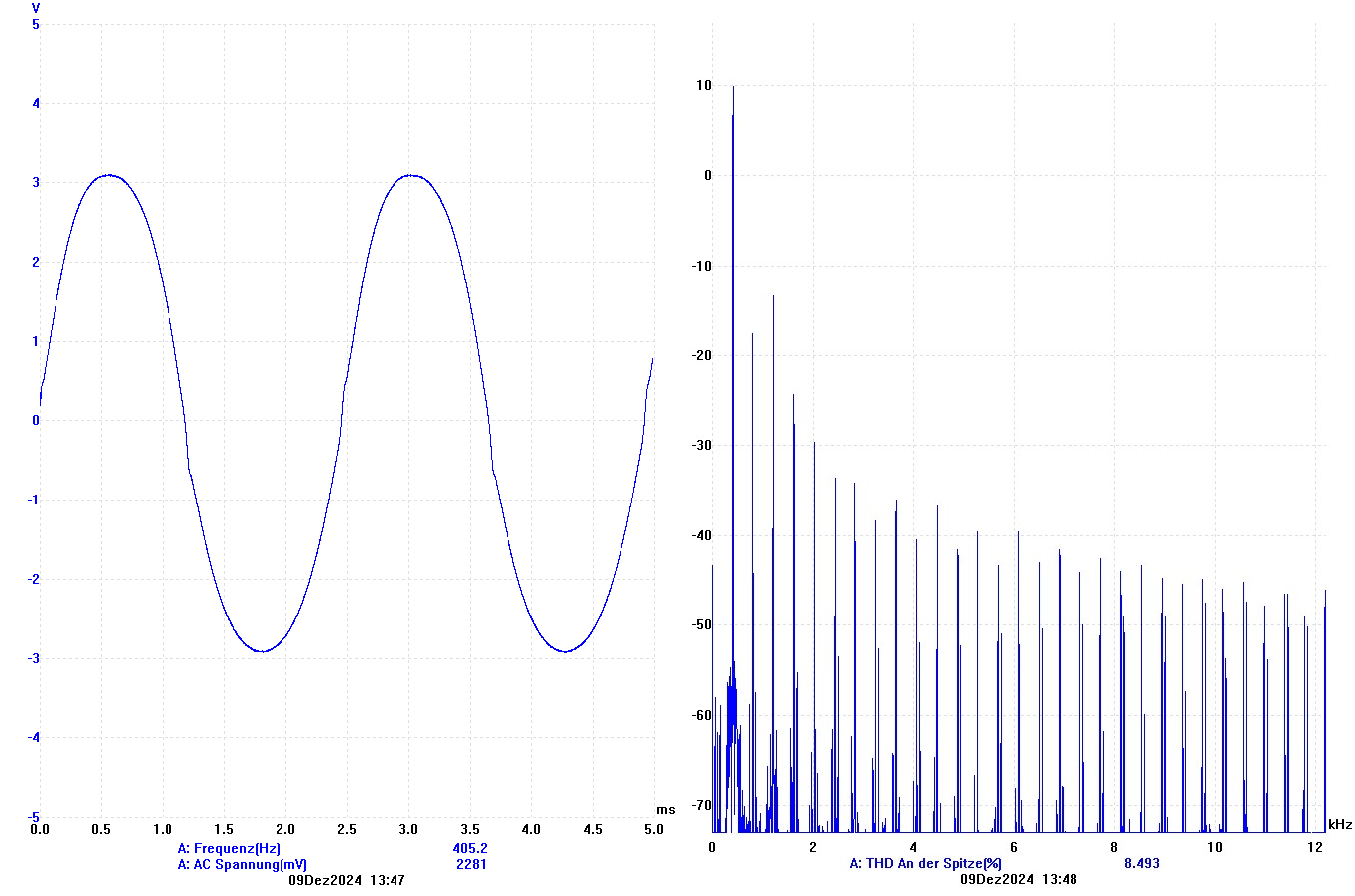Click the '-70' tick label on spectrum axis
This screenshot has width=1355, height=896.
point(701,805)
